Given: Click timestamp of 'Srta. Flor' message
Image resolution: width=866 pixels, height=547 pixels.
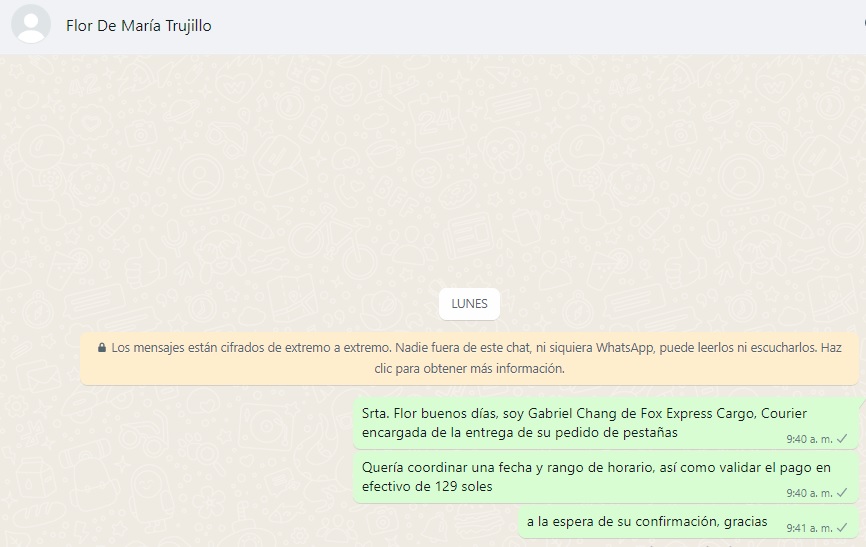Looking at the screenshot, I should coord(809,439).
